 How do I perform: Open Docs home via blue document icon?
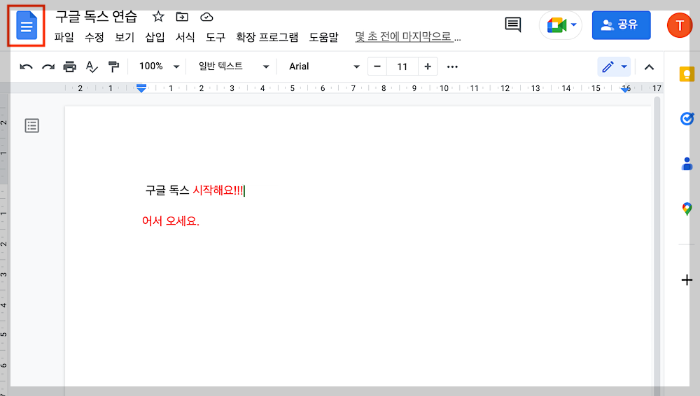click(26, 26)
